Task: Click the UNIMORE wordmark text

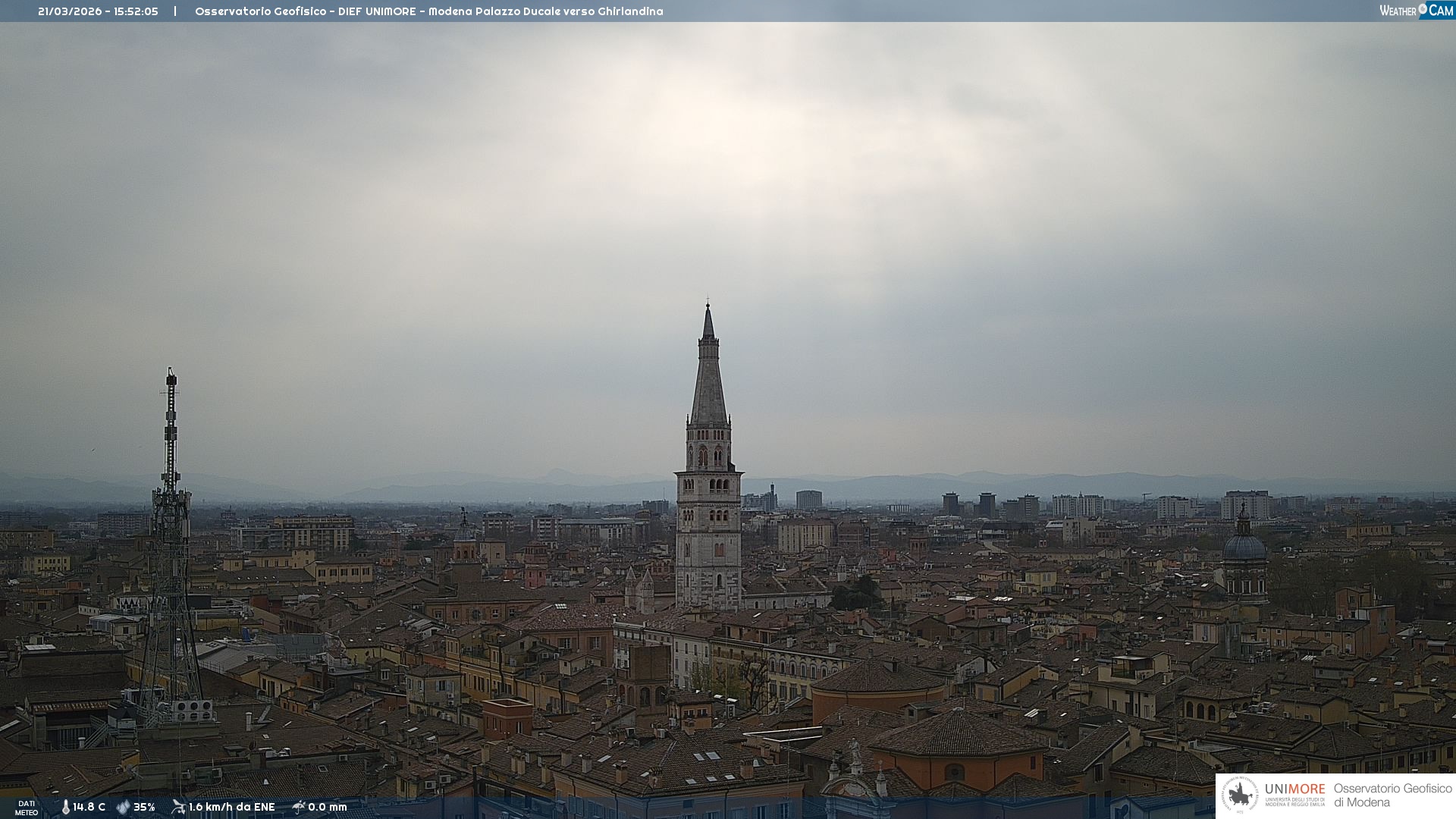Action: point(1294,789)
